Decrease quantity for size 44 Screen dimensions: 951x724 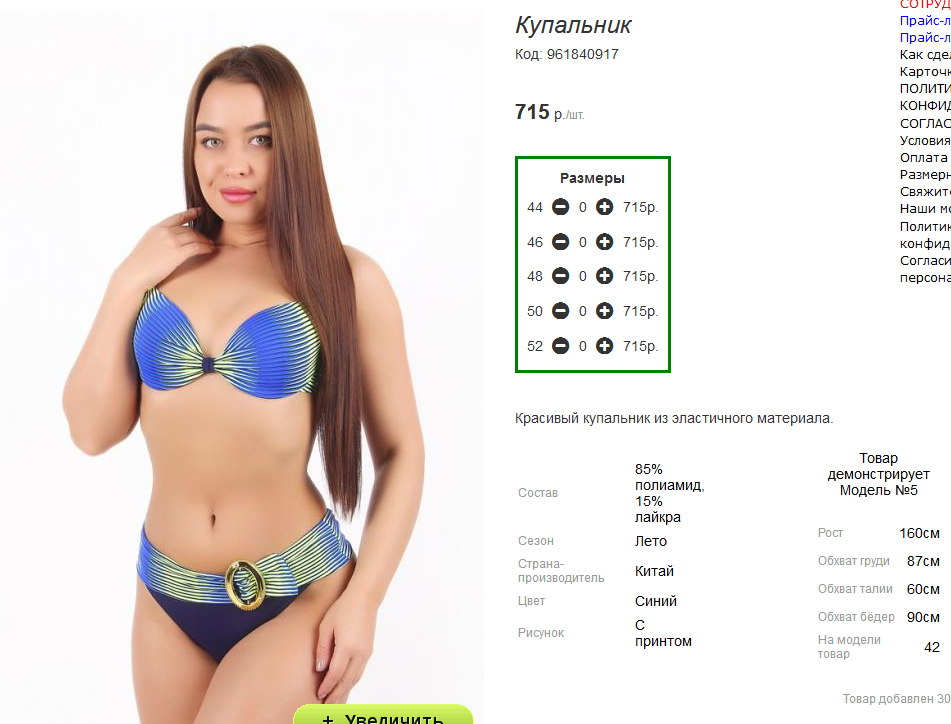560,207
